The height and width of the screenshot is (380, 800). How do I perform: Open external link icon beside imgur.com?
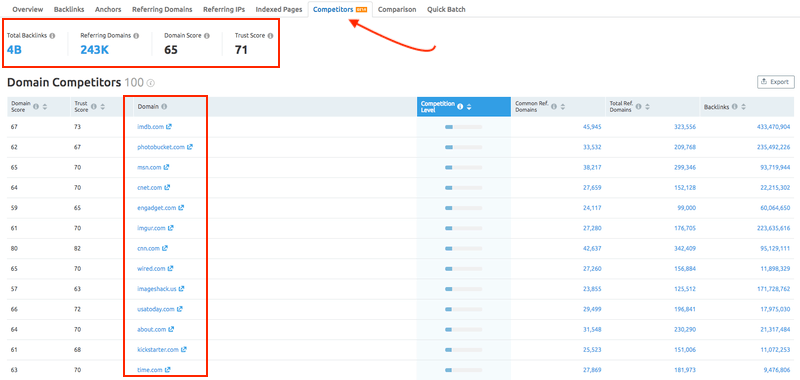[x=171, y=228]
